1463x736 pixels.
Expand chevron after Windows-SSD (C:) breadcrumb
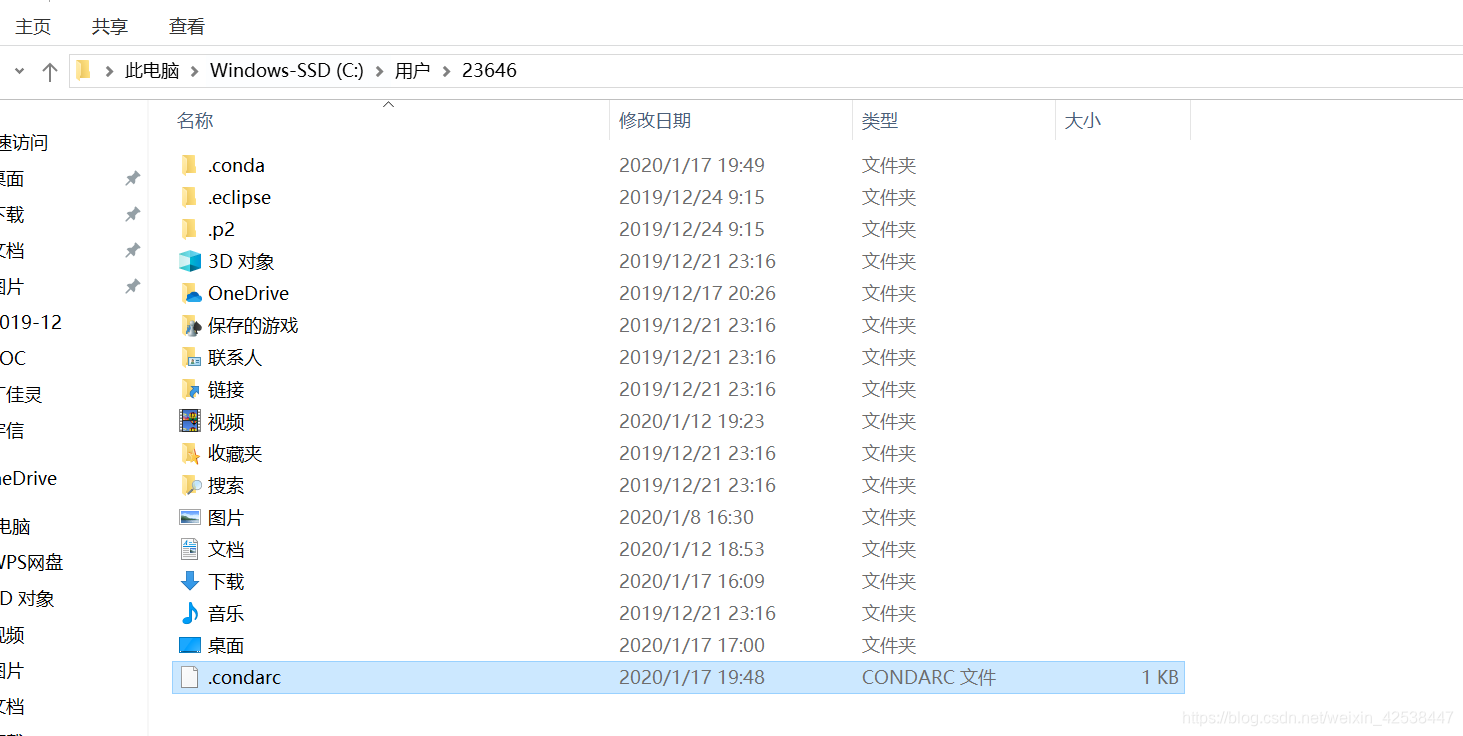(x=379, y=71)
